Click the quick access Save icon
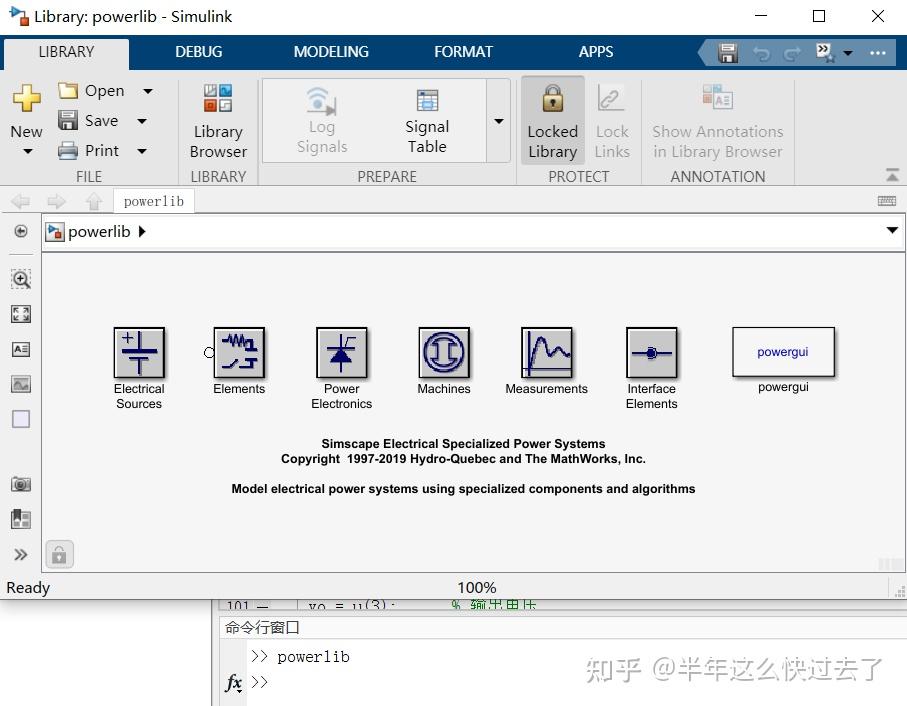907x706 pixels. [727, 53]
